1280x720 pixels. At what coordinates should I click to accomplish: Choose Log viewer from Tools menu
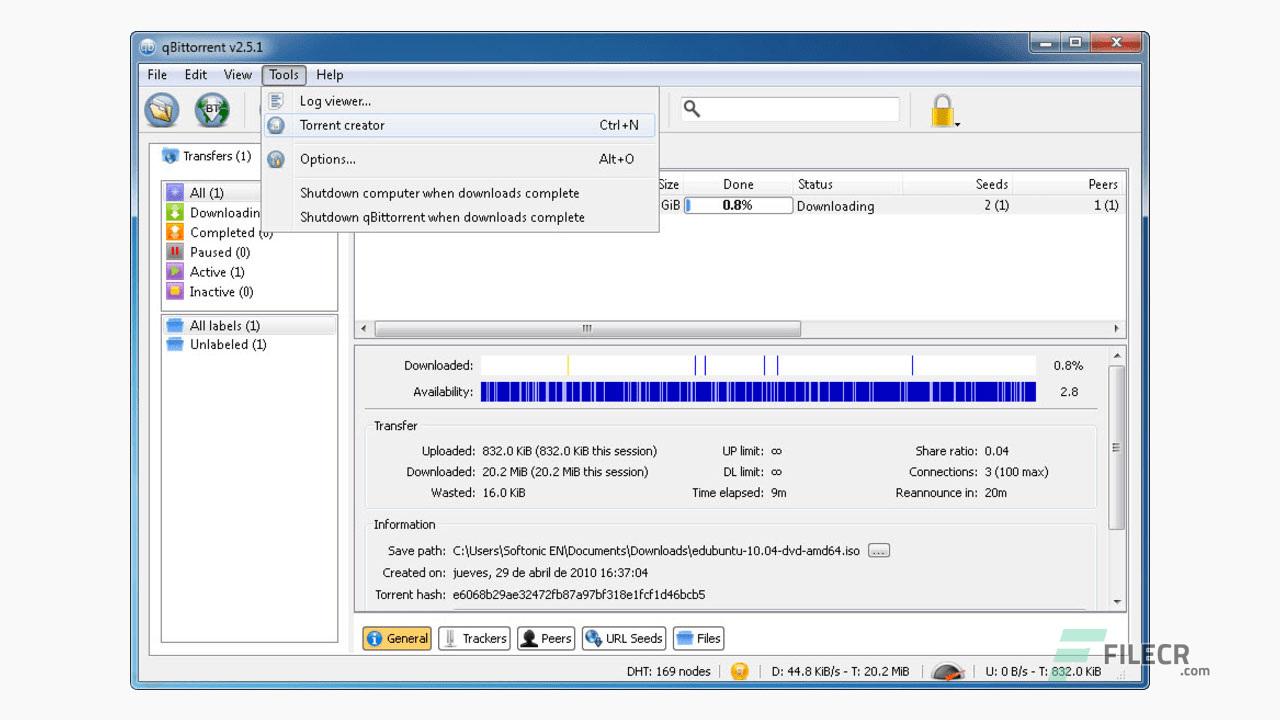point(460,101)
